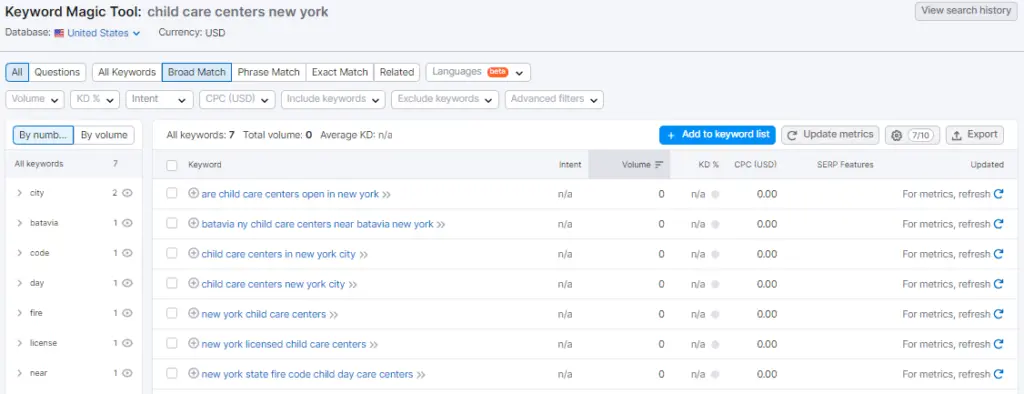
Task: Toggle eye icon for the day group
Action: (x=127, y=284)
